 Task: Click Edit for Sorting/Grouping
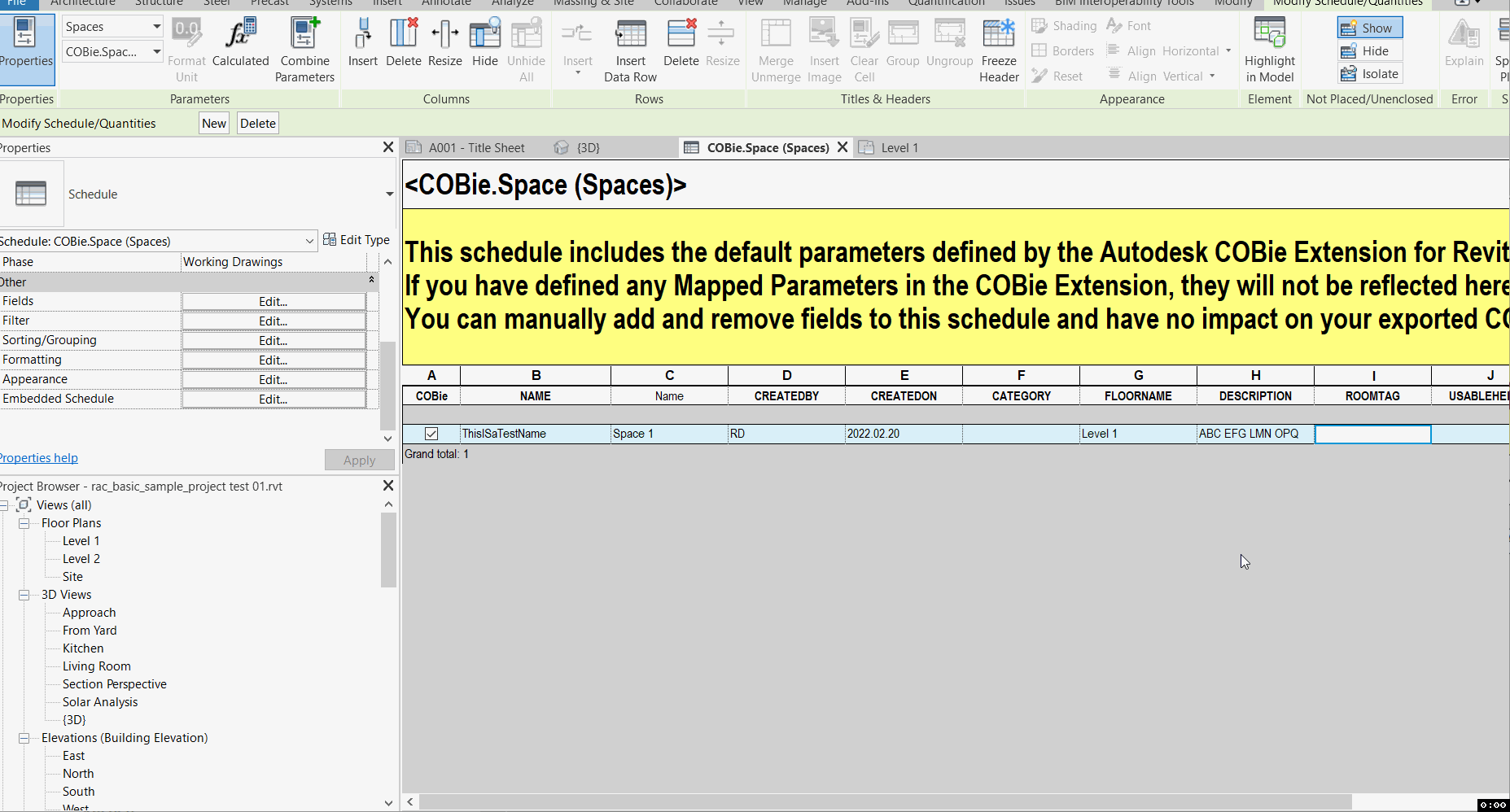[274, 340]
